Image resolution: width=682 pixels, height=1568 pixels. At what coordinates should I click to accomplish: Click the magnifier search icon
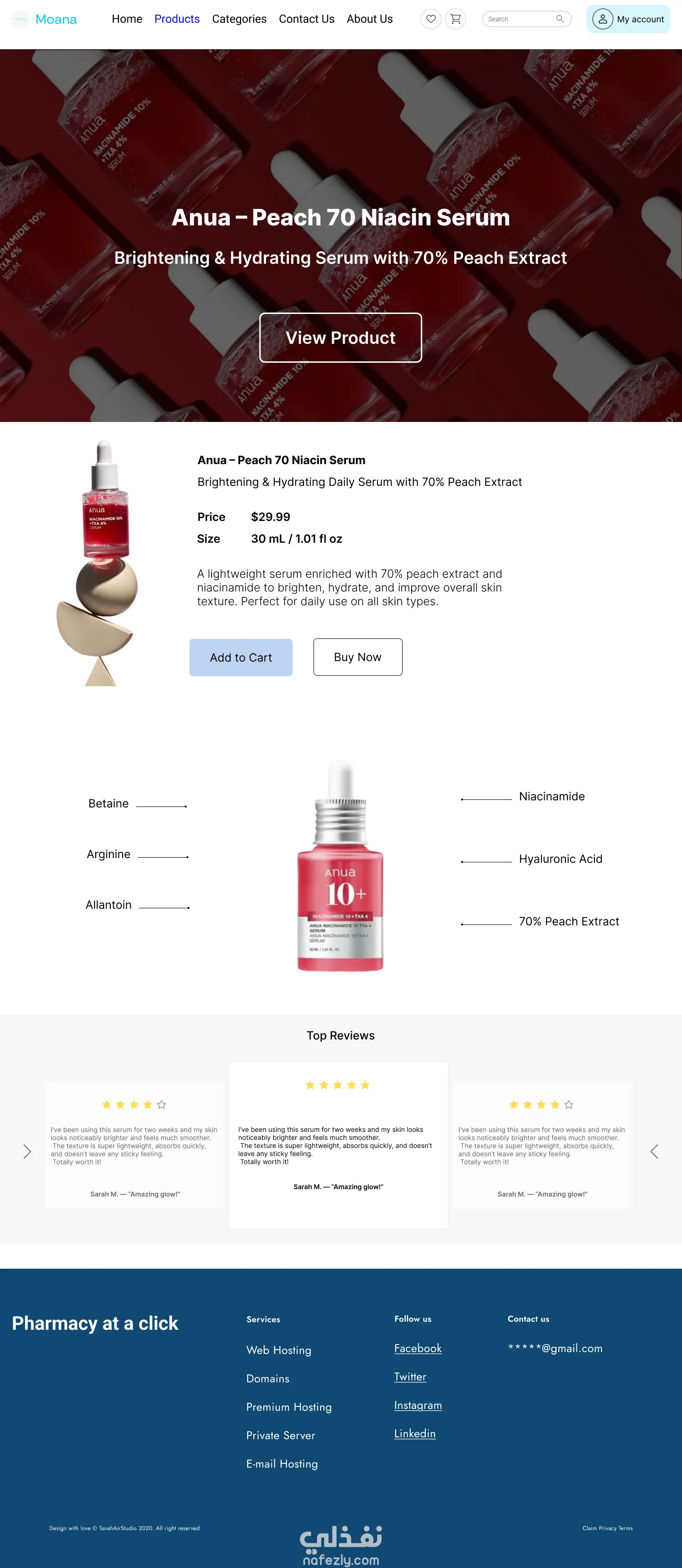click(x=560, y=19)
